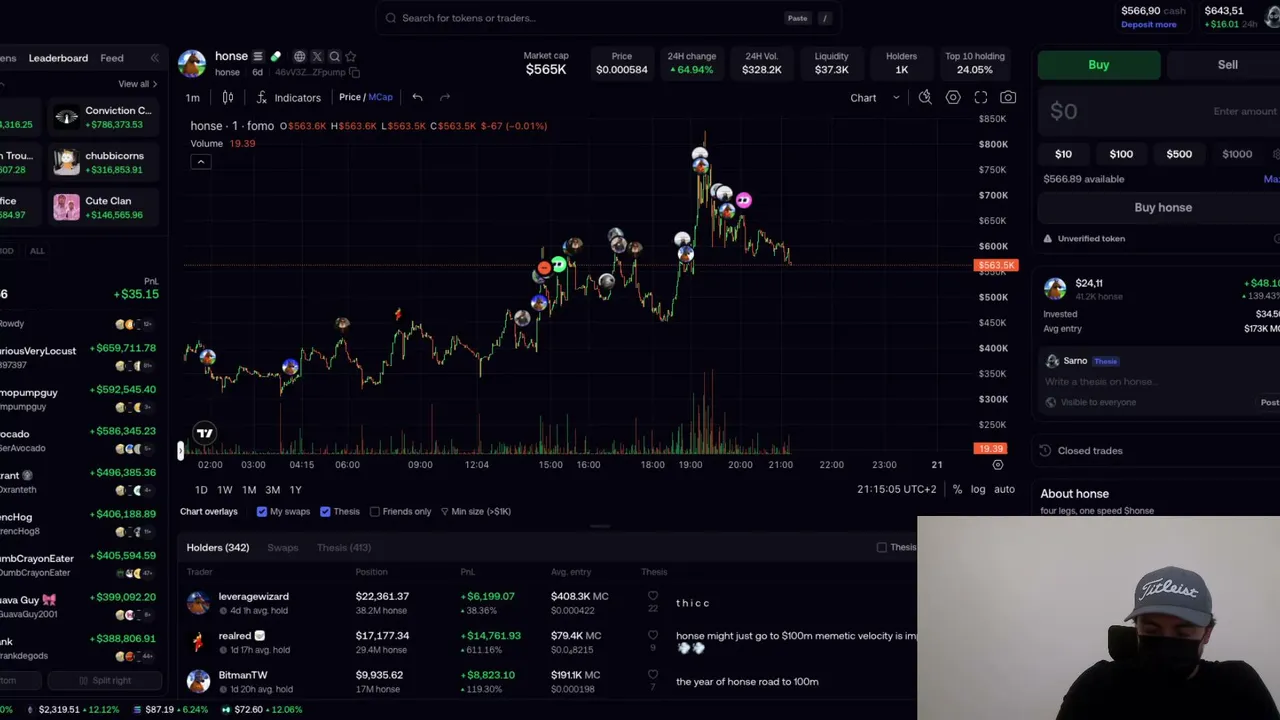Select the Thesis (413) tab
This screenshot has height=720, width=1280.
[344, 547]
